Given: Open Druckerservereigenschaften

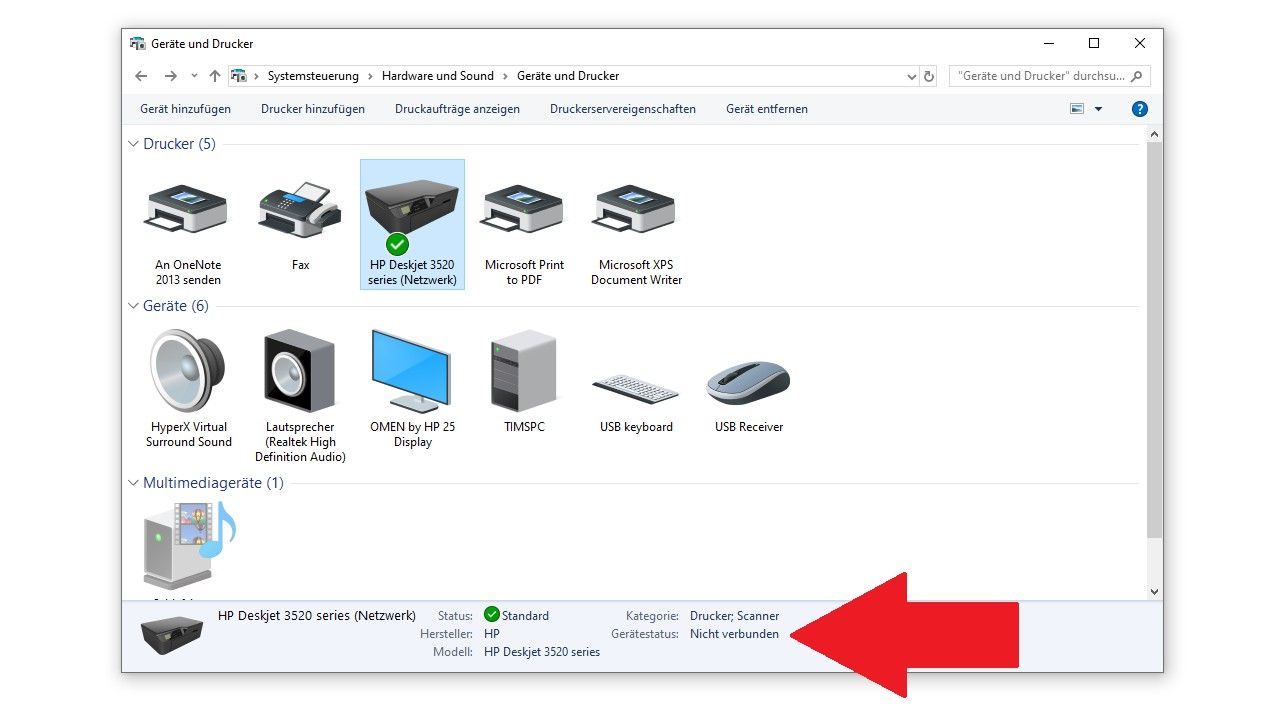Looking at the screenshot, I should (623, 109).
